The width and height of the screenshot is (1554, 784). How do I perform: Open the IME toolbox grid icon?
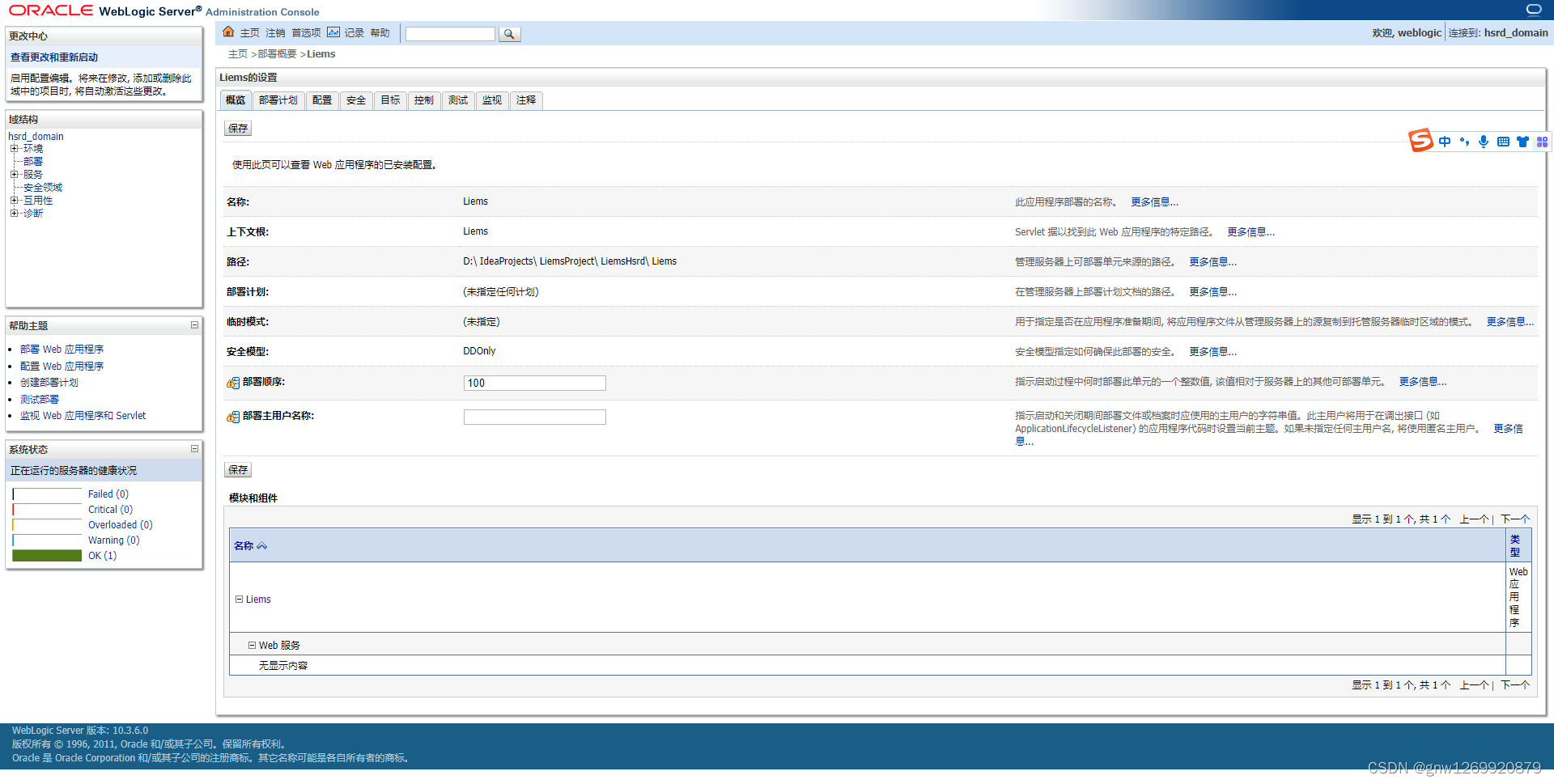[1542, 142]
